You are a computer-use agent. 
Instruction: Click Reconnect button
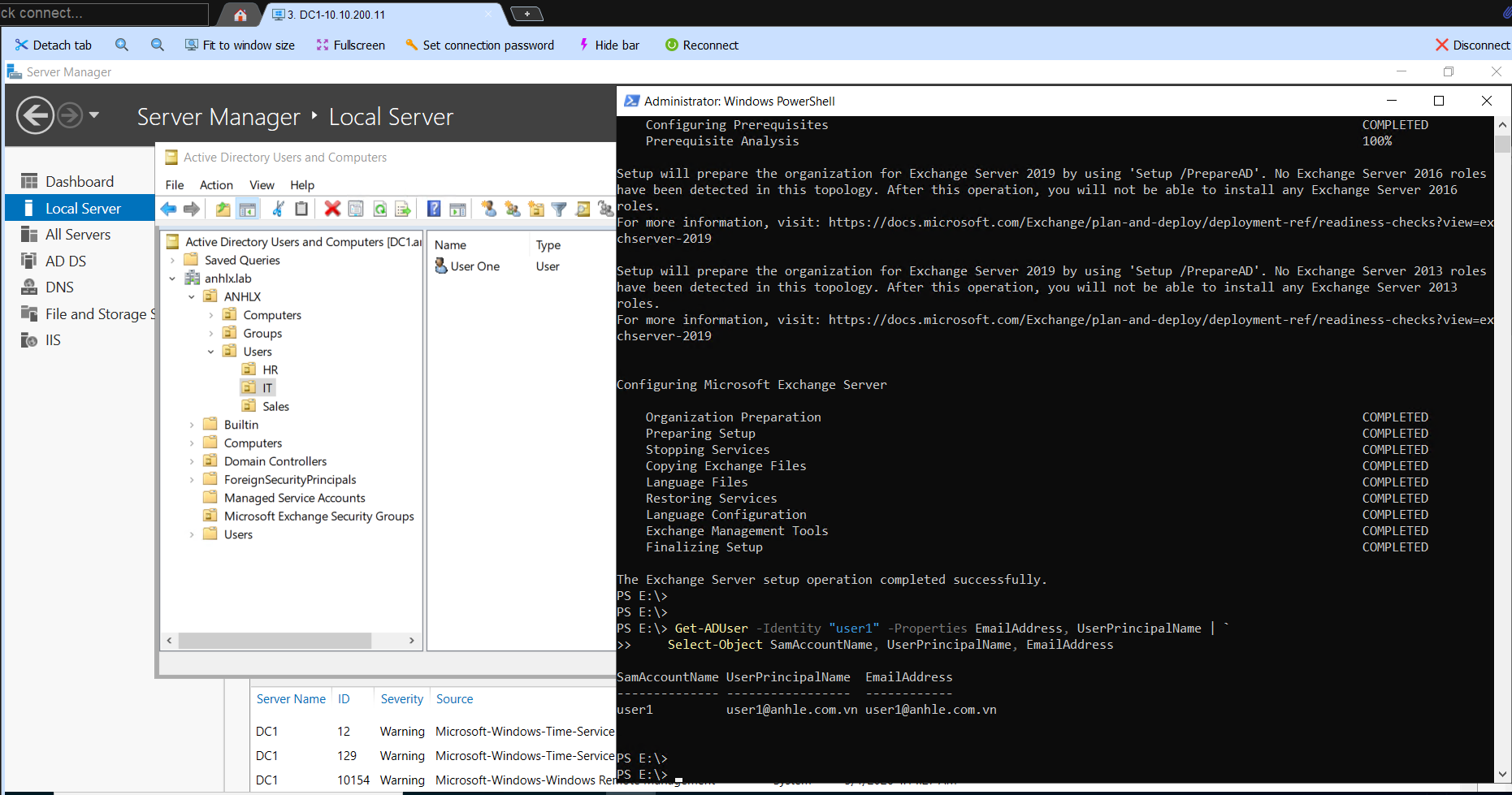702,45
